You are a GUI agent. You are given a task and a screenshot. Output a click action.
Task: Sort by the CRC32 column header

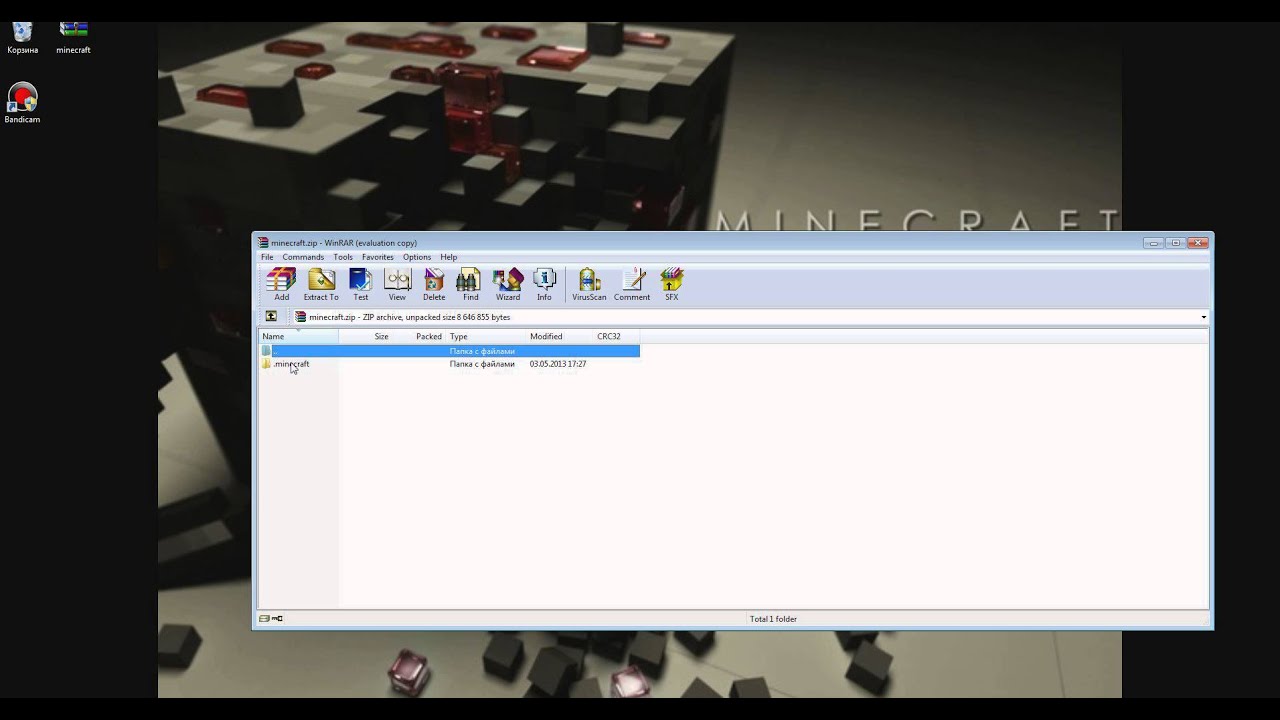coord(616,336)
